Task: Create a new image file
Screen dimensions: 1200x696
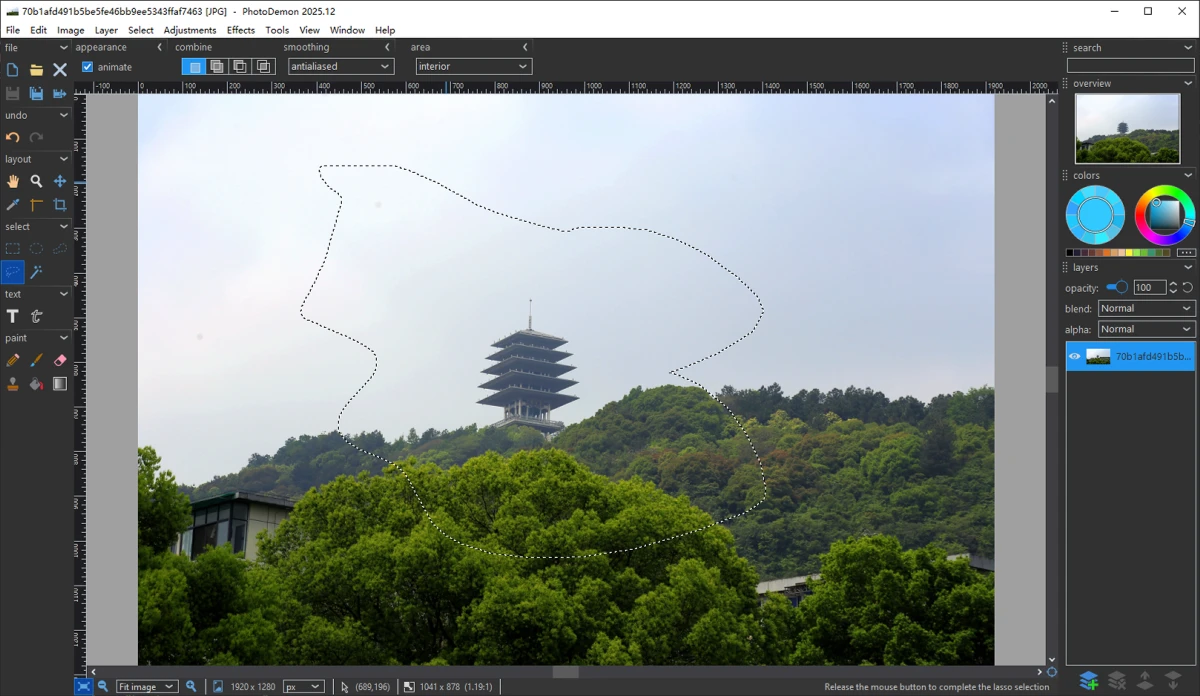Action: point(12,70)
